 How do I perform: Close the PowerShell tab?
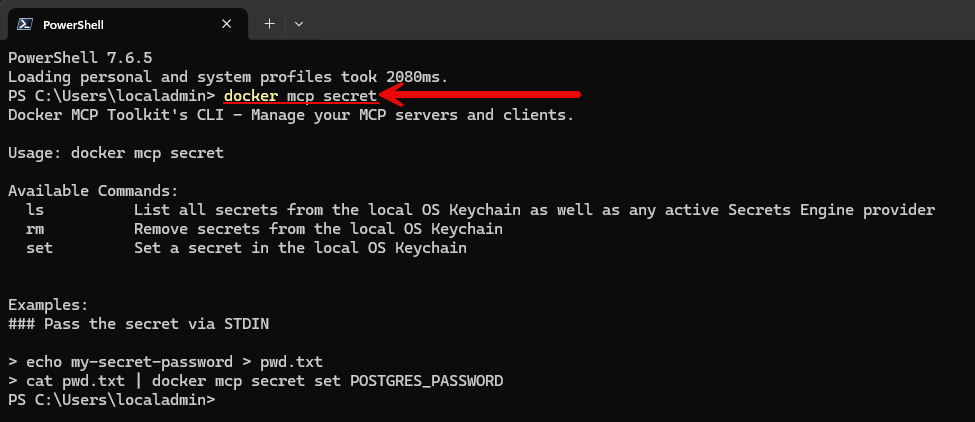point(226,24)
